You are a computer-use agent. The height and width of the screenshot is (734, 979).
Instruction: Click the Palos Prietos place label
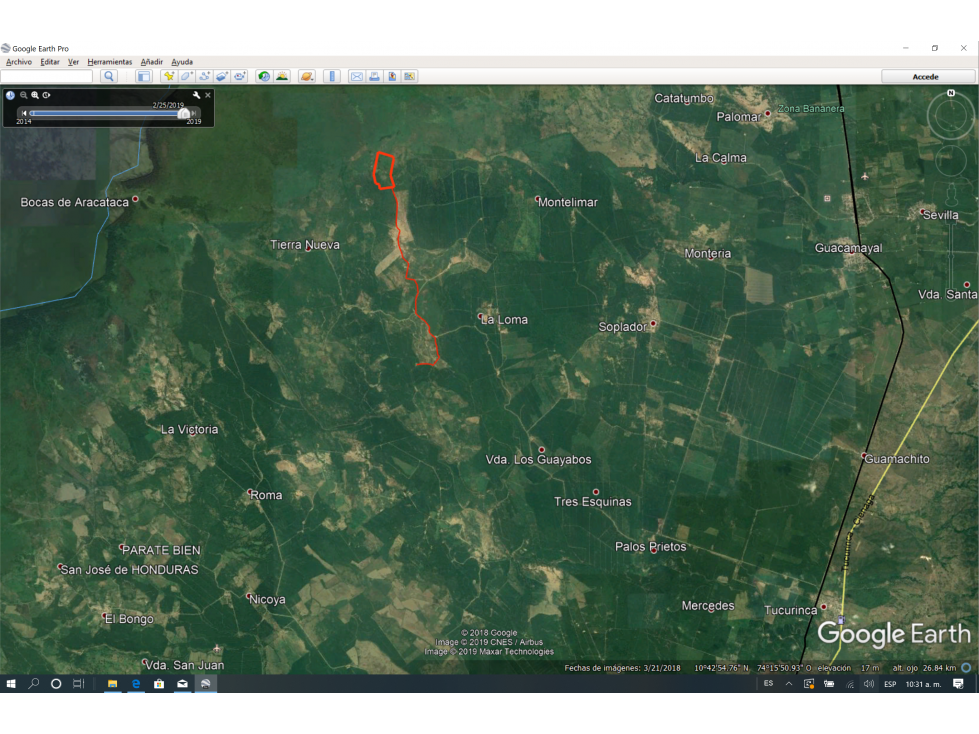651,547
